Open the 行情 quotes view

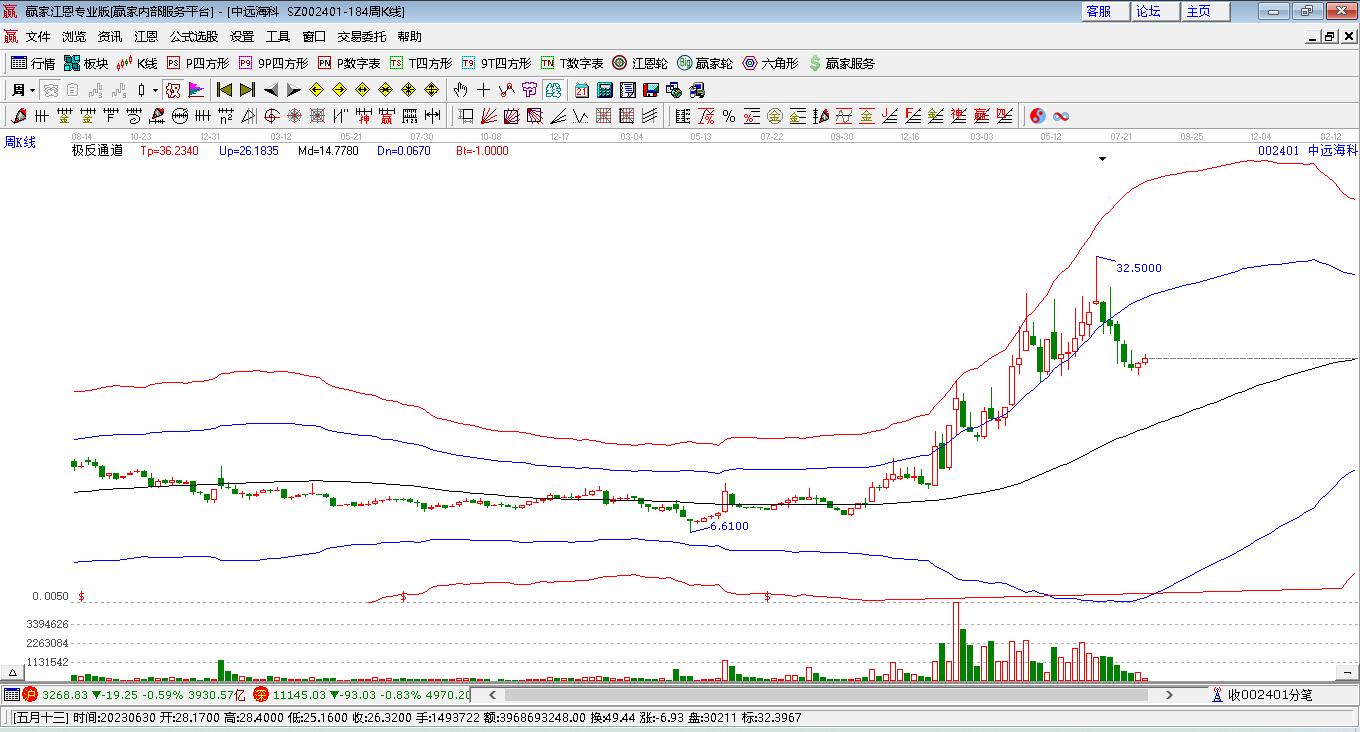tap(33, 63)
